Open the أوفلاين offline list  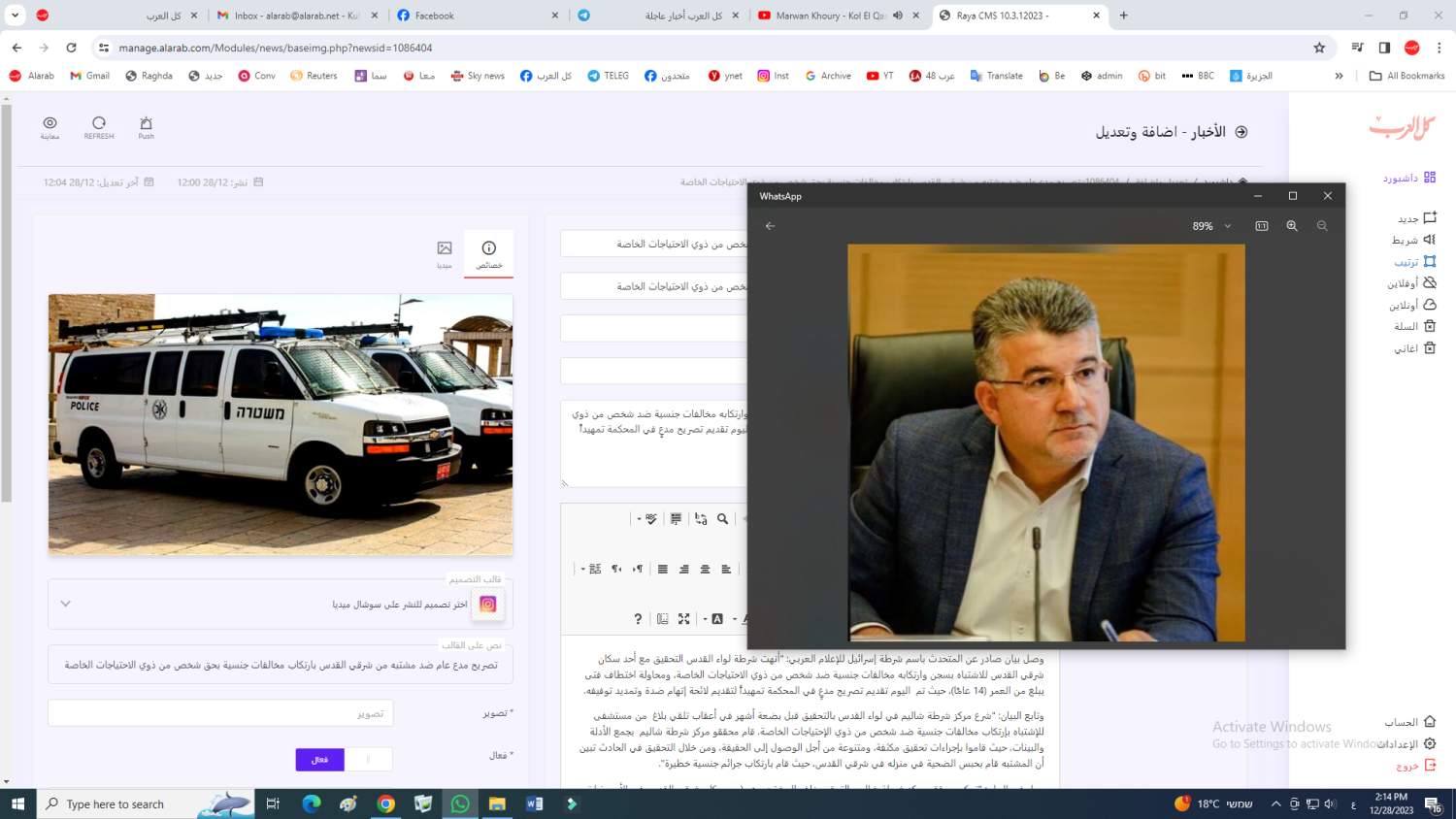tap(1412, 283)
